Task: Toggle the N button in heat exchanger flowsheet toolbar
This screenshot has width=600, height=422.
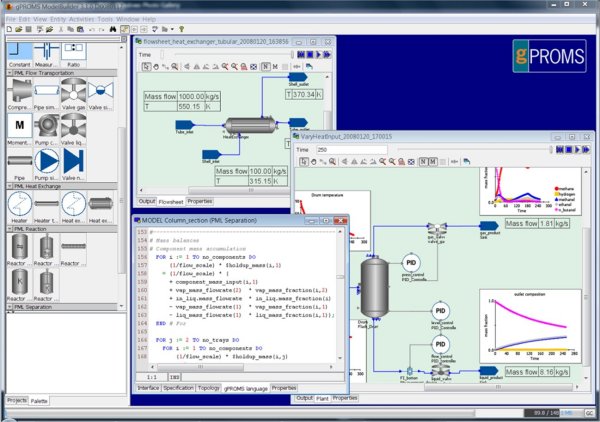Action: 265,67
